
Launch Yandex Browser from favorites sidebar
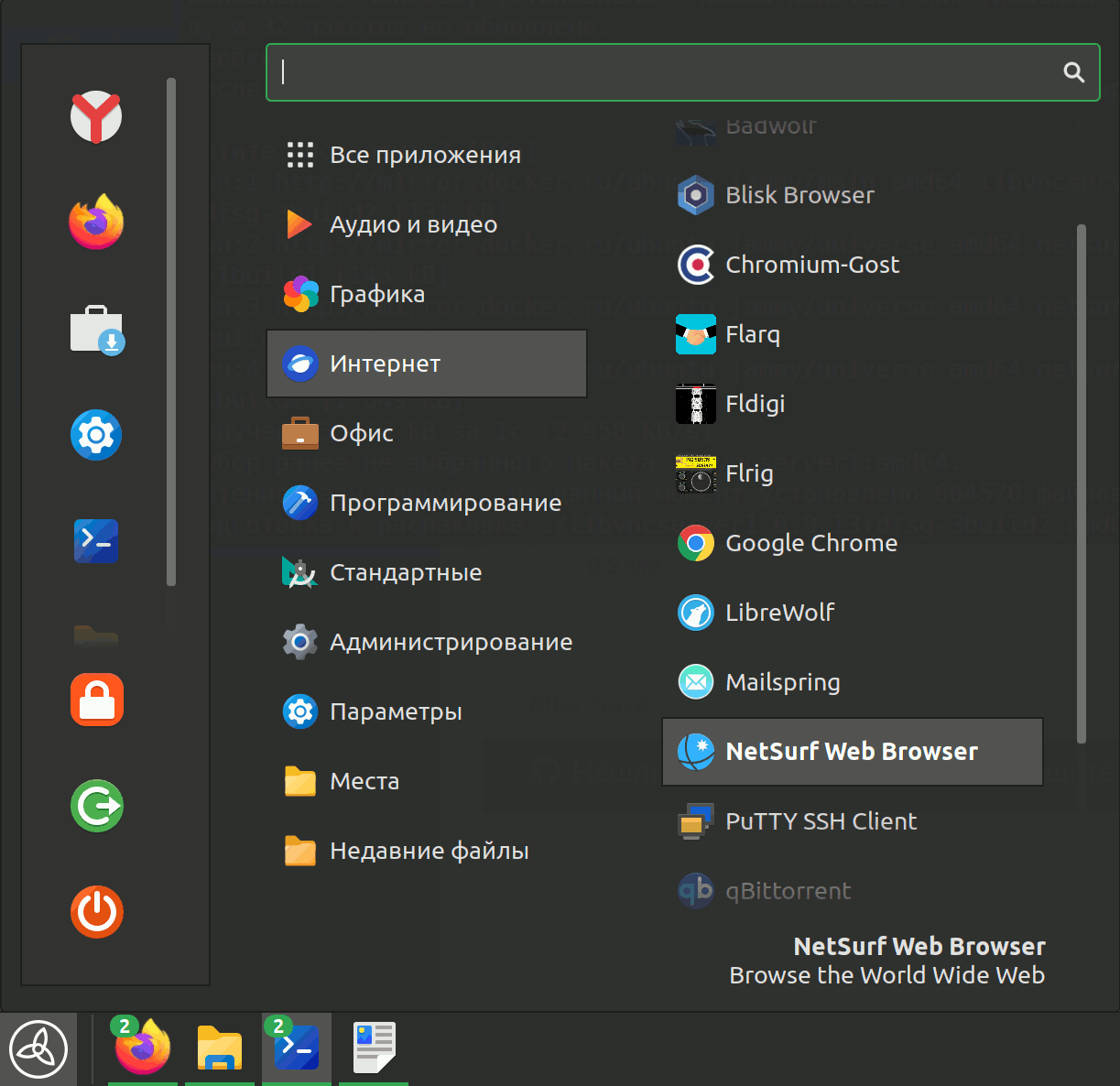point(96,116)
